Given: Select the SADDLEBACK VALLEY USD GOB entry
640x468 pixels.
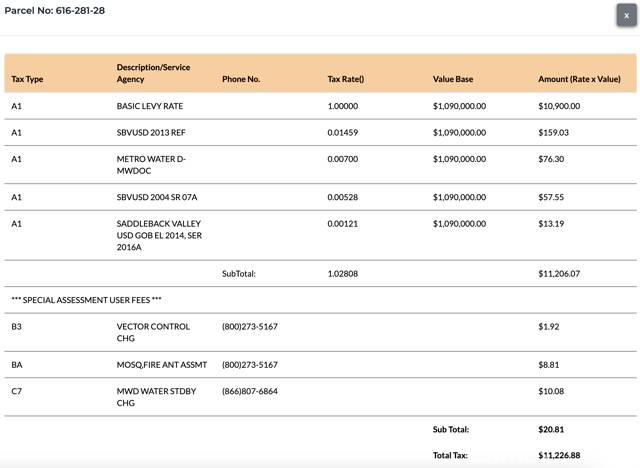Looking at the screenshot, I should (159, 235).
